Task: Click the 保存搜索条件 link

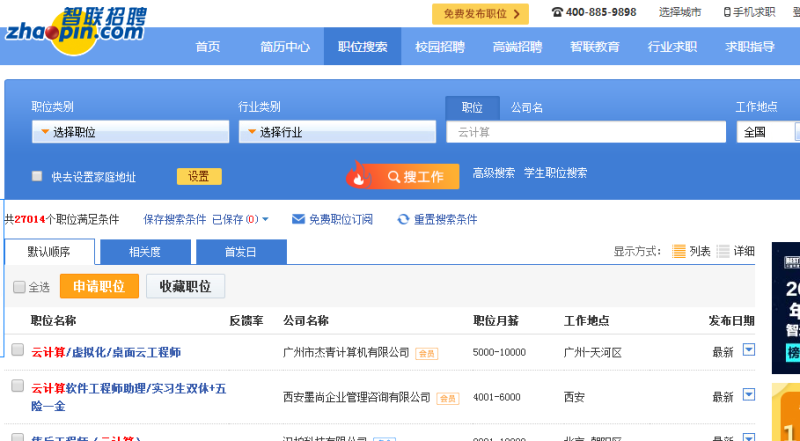Action: (175, 219)
